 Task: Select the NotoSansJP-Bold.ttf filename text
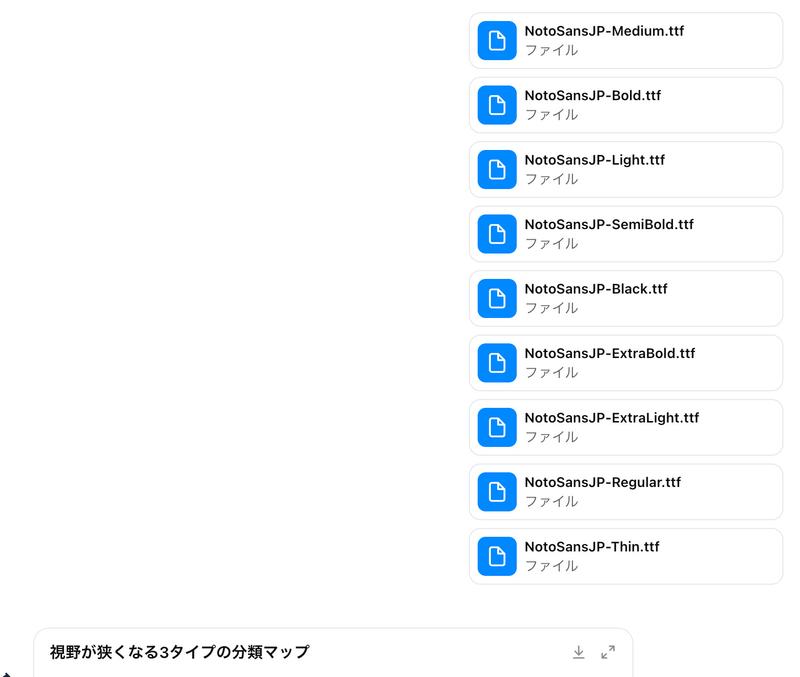(x=593, y=95)
